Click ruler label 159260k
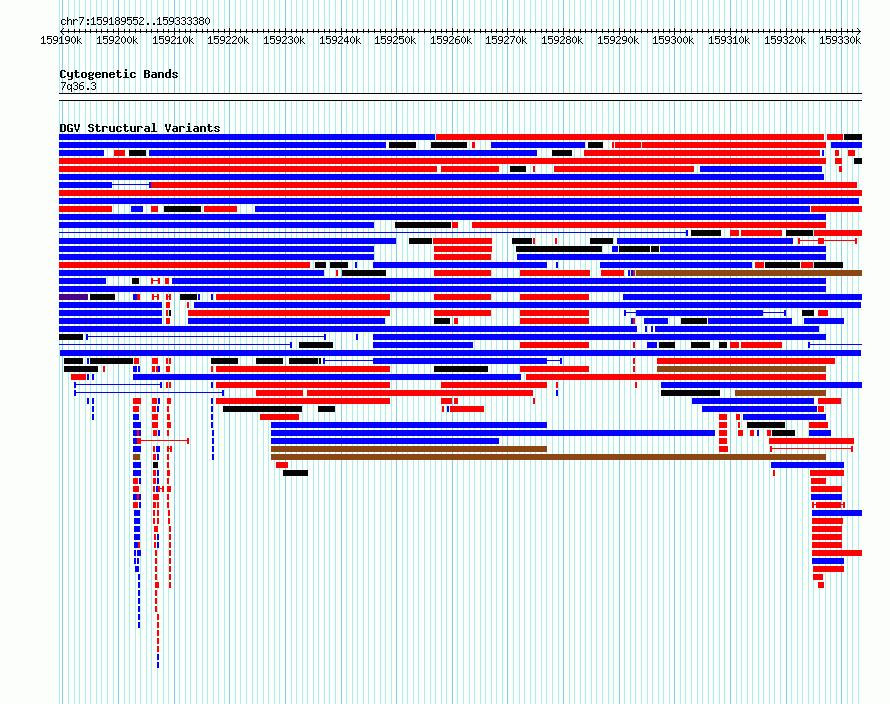This screenshot has height=704, width=890. tap(451, 40)
